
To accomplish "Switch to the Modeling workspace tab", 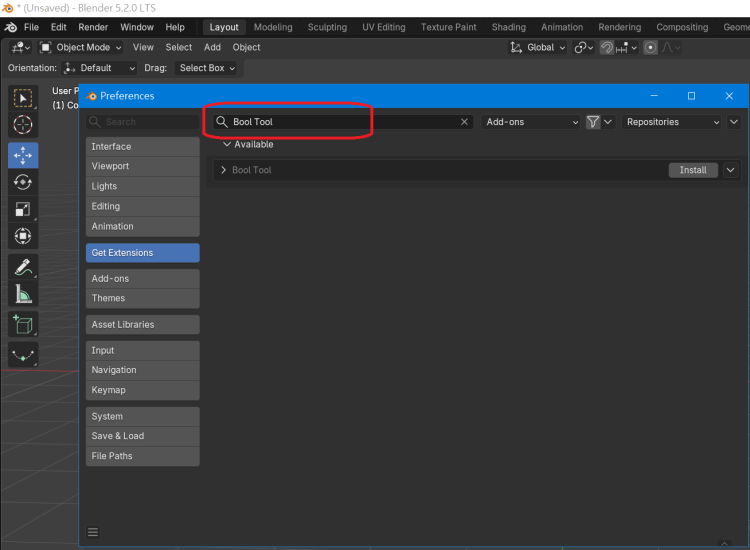I will point(273,27).
